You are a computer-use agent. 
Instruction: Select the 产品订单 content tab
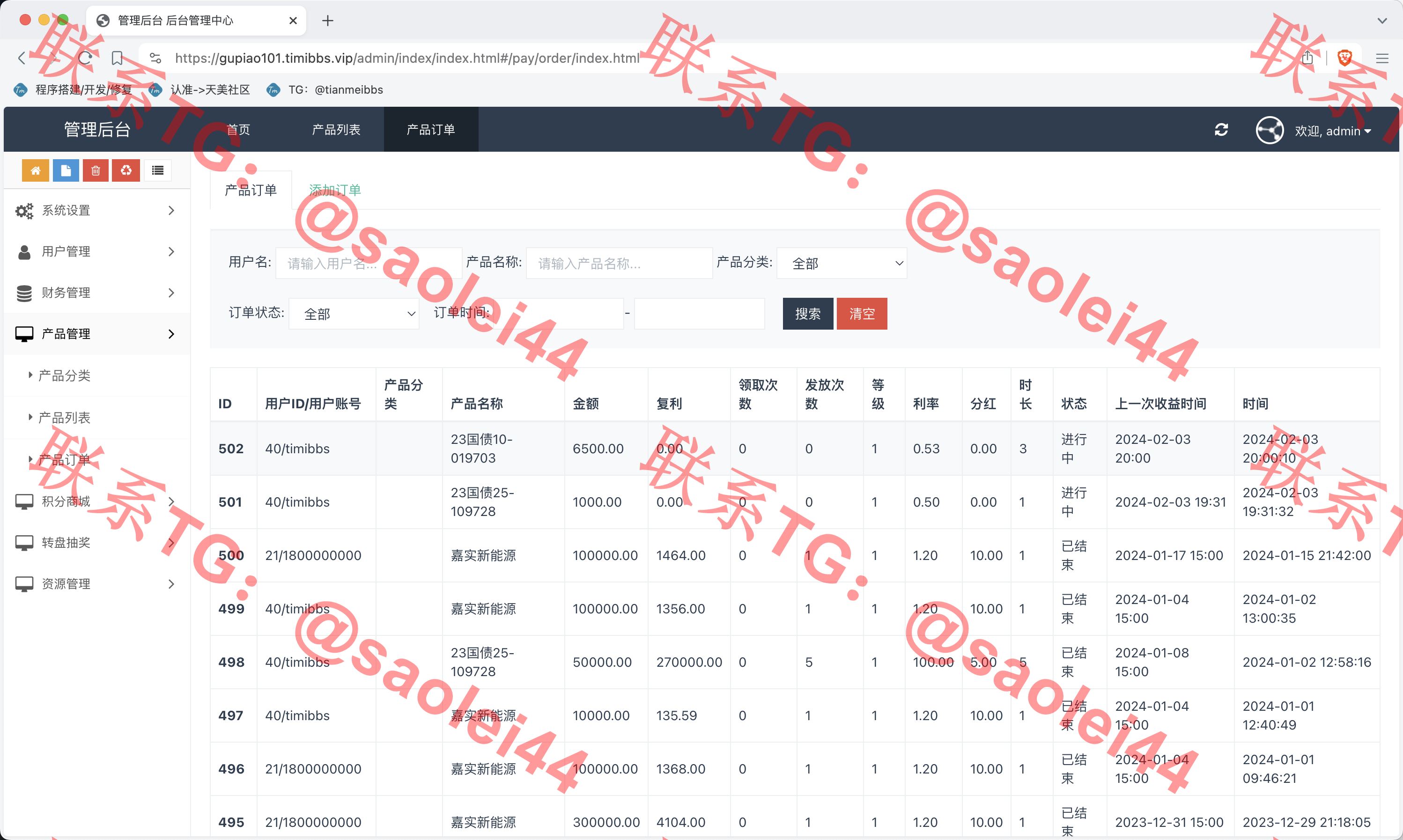[251, 190]
